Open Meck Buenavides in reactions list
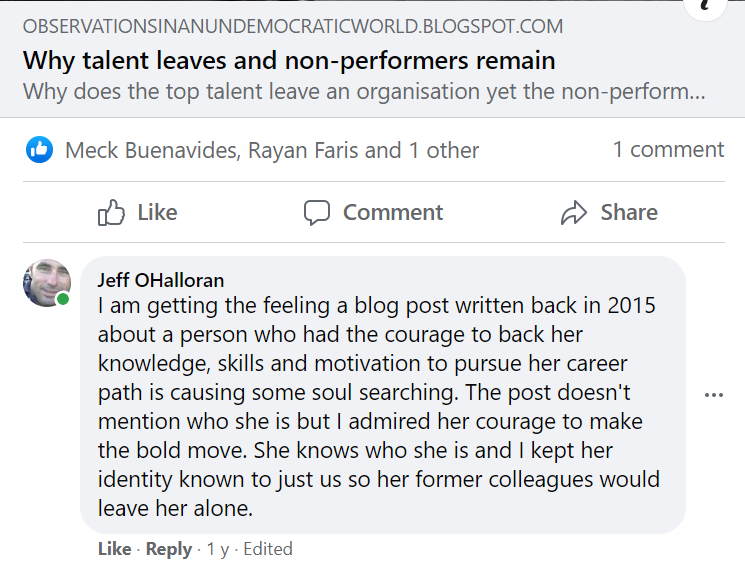745x561 pixels. (x=151, y=150)
